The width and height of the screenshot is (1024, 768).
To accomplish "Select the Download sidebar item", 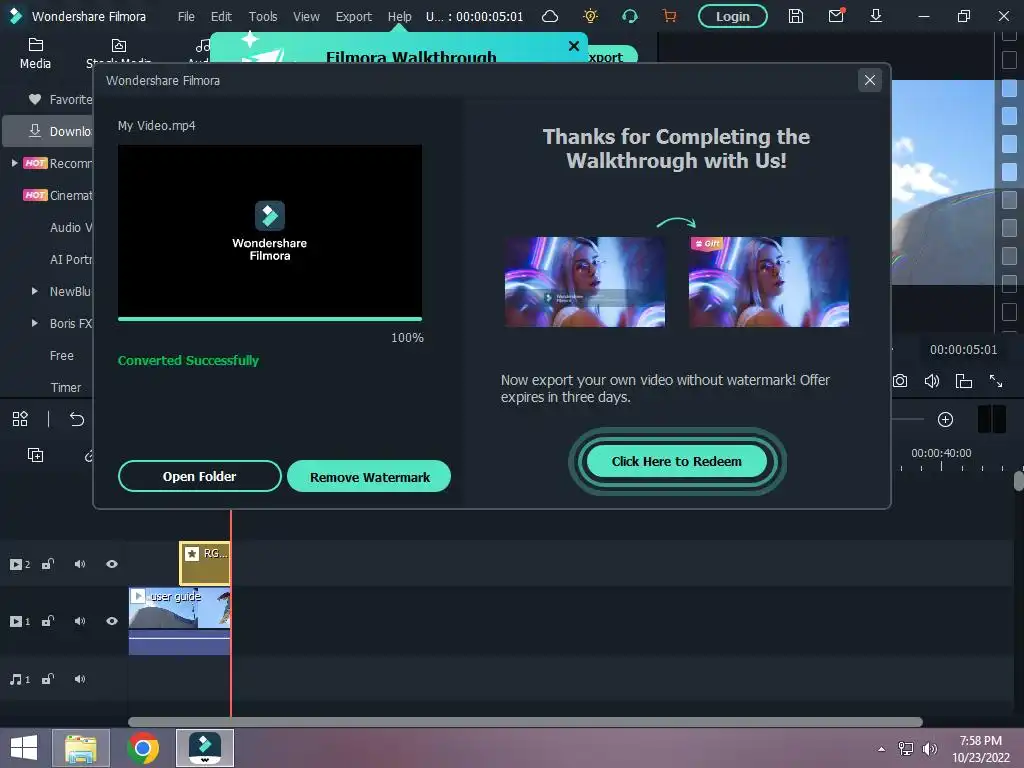I will [48, 131].
